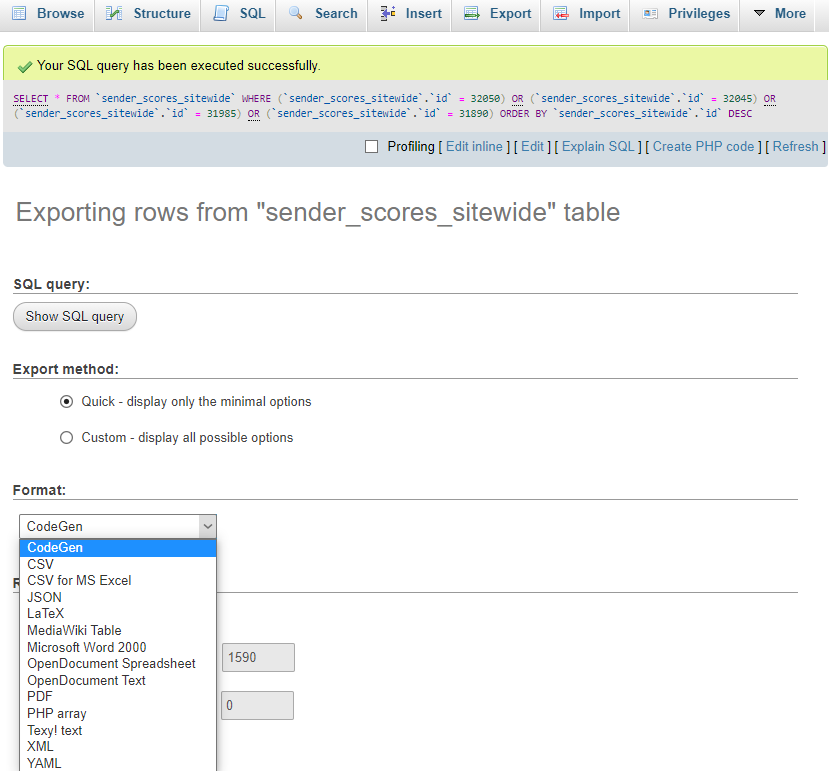
Task: Switch to the SQL tab
Action: click(x=238, y=14)
